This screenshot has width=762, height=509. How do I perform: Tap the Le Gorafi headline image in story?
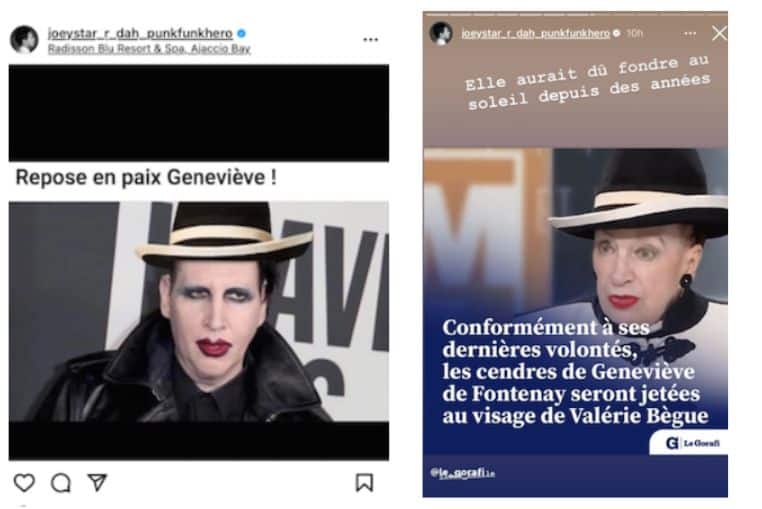575,301
